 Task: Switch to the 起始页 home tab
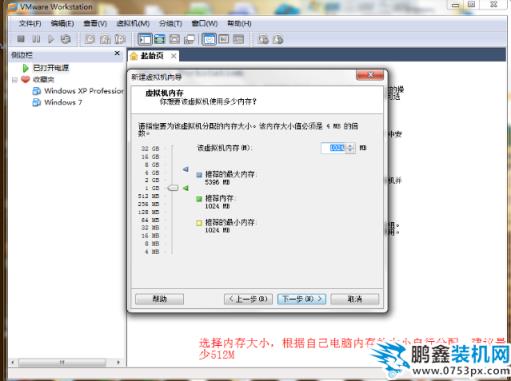coord(152,56)
